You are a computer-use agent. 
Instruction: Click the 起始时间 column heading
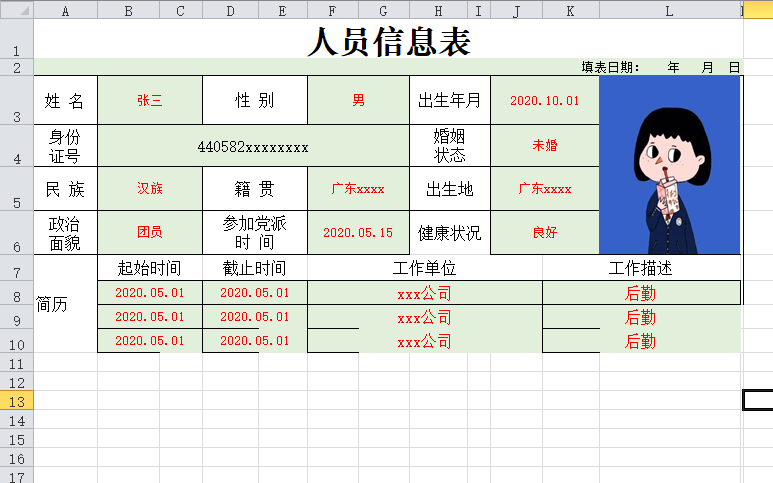point(150,268)
